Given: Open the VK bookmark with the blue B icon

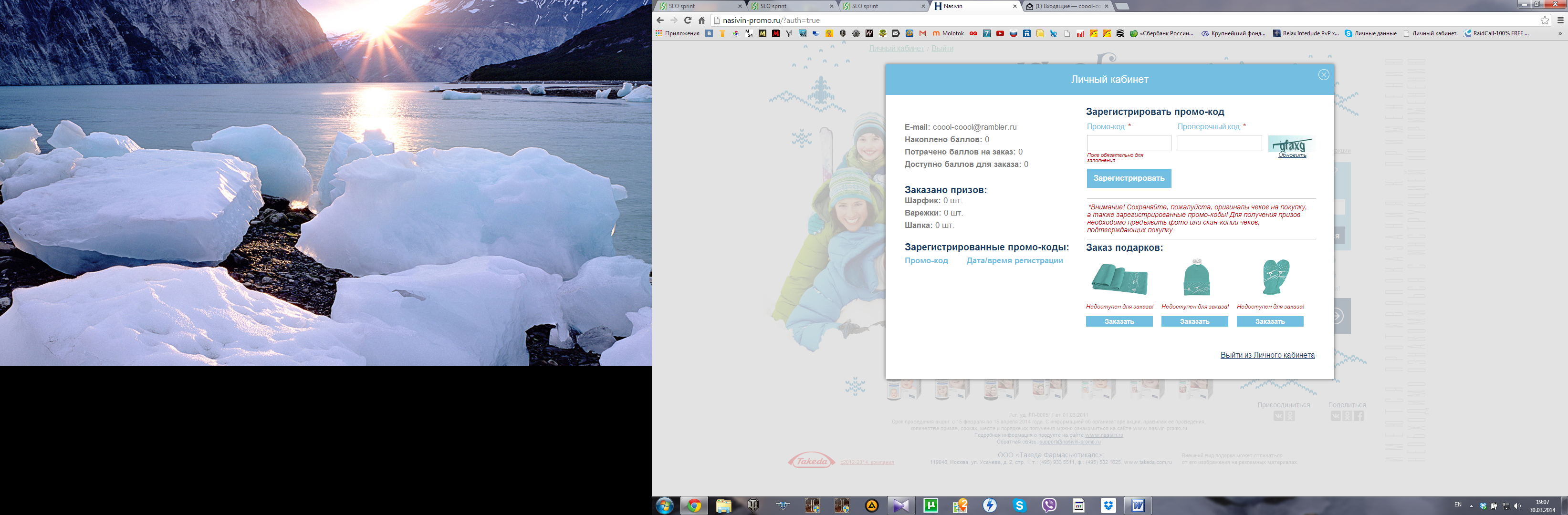Looking at the screenshot, I should [x=709, y=33].
